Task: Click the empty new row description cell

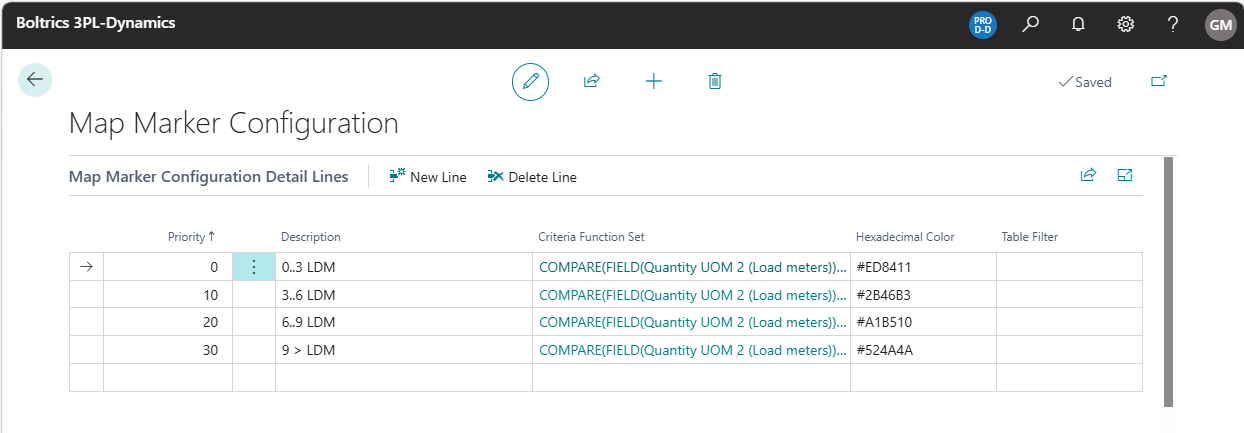Action: tap(404, 378)
